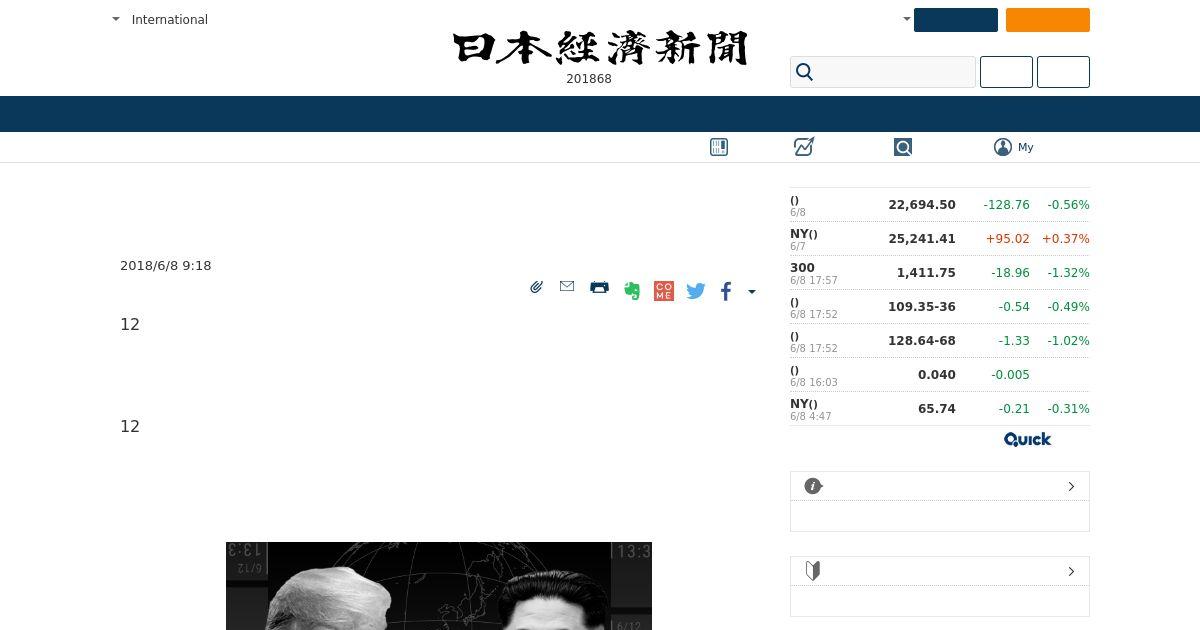Click the QUICK logo
Image resolution: width=1200 pixels, height=630 pixels.
pyautogui.click(x=1028, y=439)
